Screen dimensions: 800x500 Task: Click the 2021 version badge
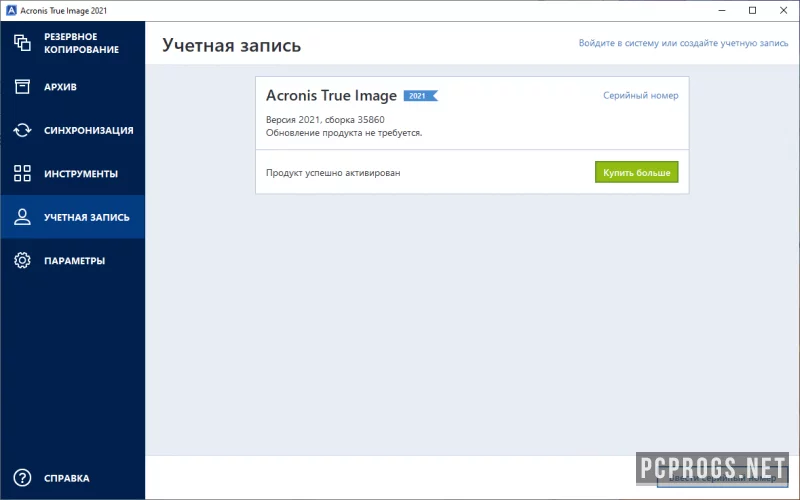420,95
